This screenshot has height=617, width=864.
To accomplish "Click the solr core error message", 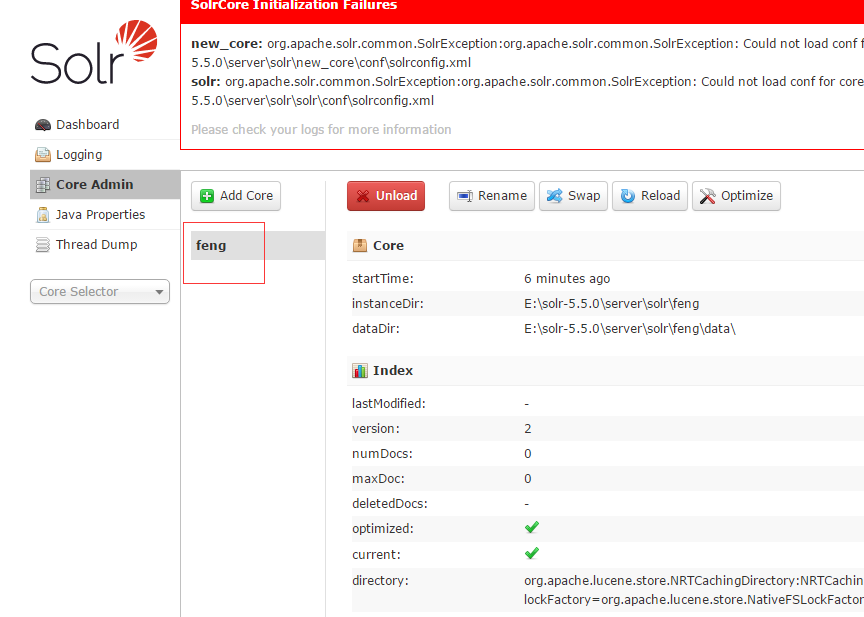I will point(527,91).
